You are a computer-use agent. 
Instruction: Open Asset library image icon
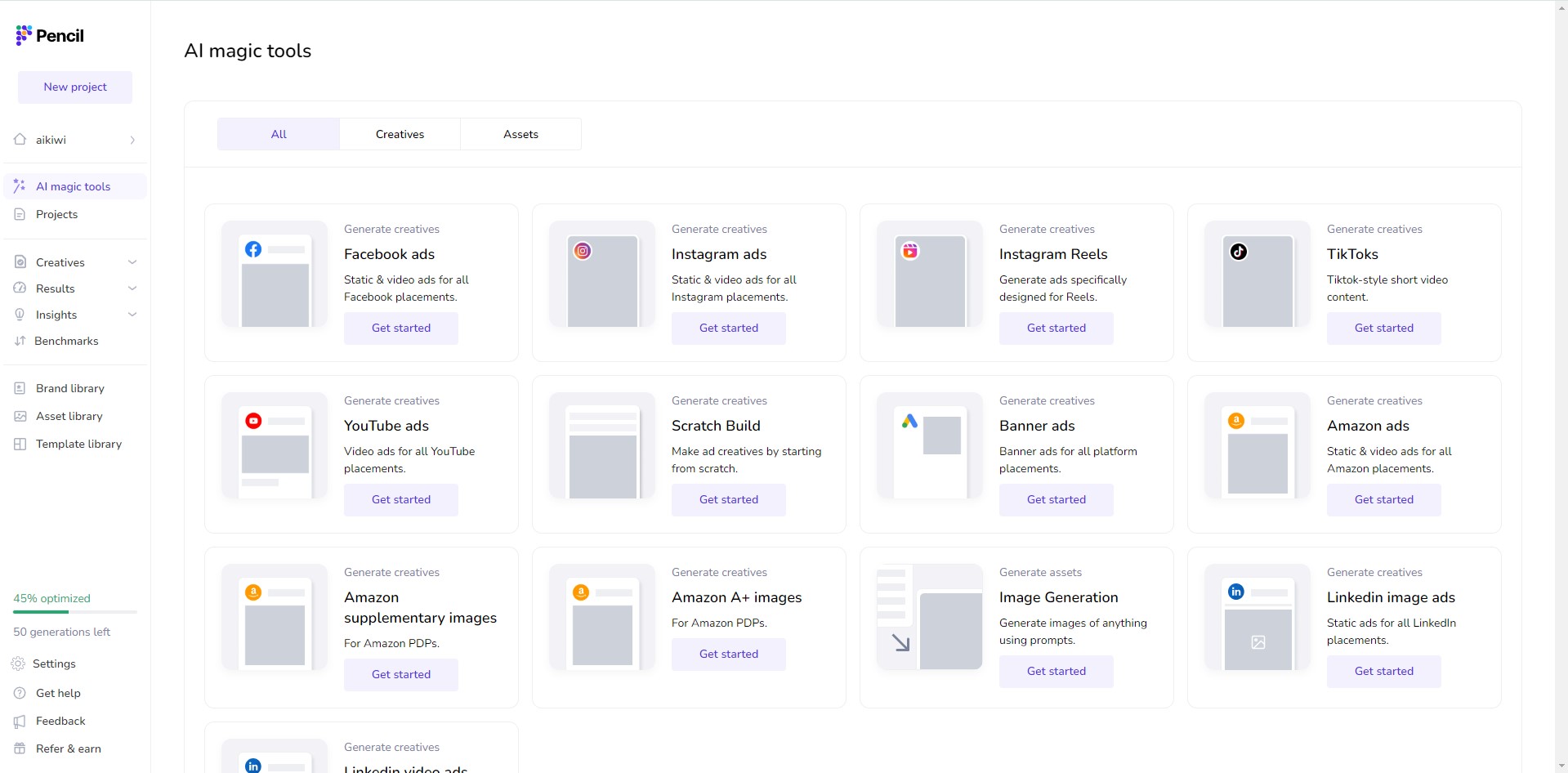point(20,416)
